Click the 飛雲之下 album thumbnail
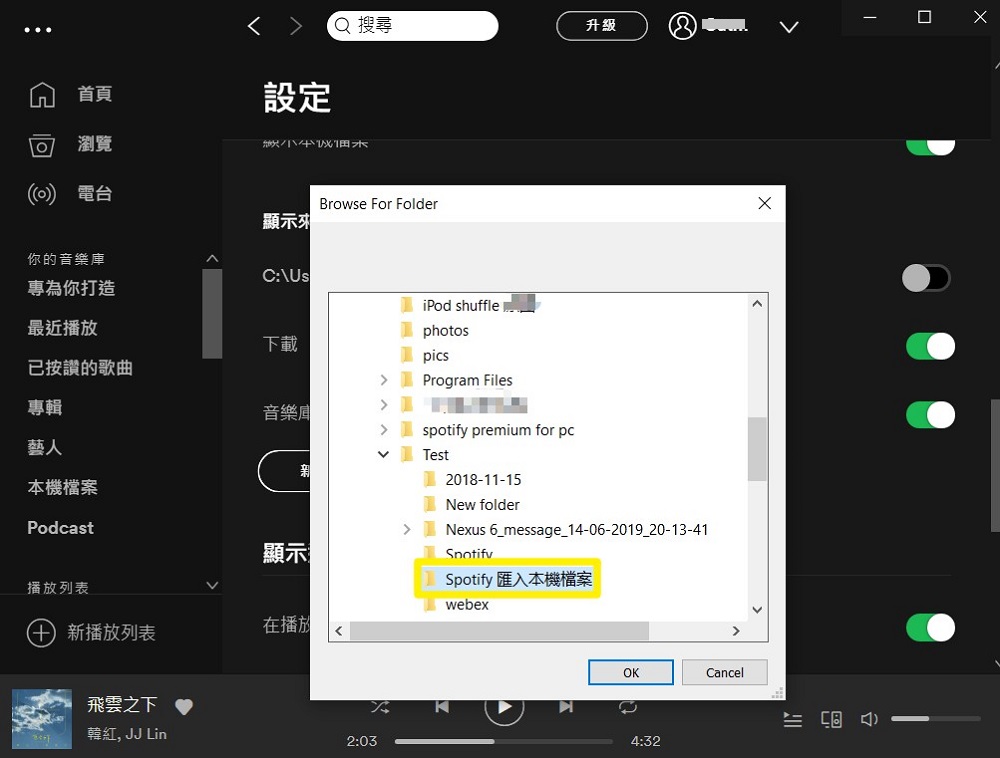Viewport: 1000px width, 758px height. [42, 718]
